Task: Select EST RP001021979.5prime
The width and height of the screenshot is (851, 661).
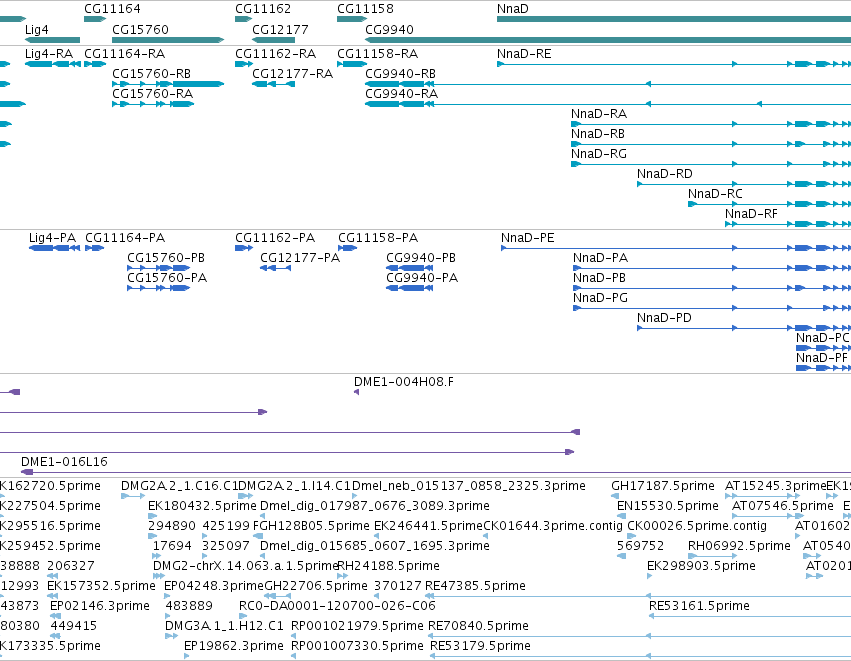Action: click(x=294, y=636)
